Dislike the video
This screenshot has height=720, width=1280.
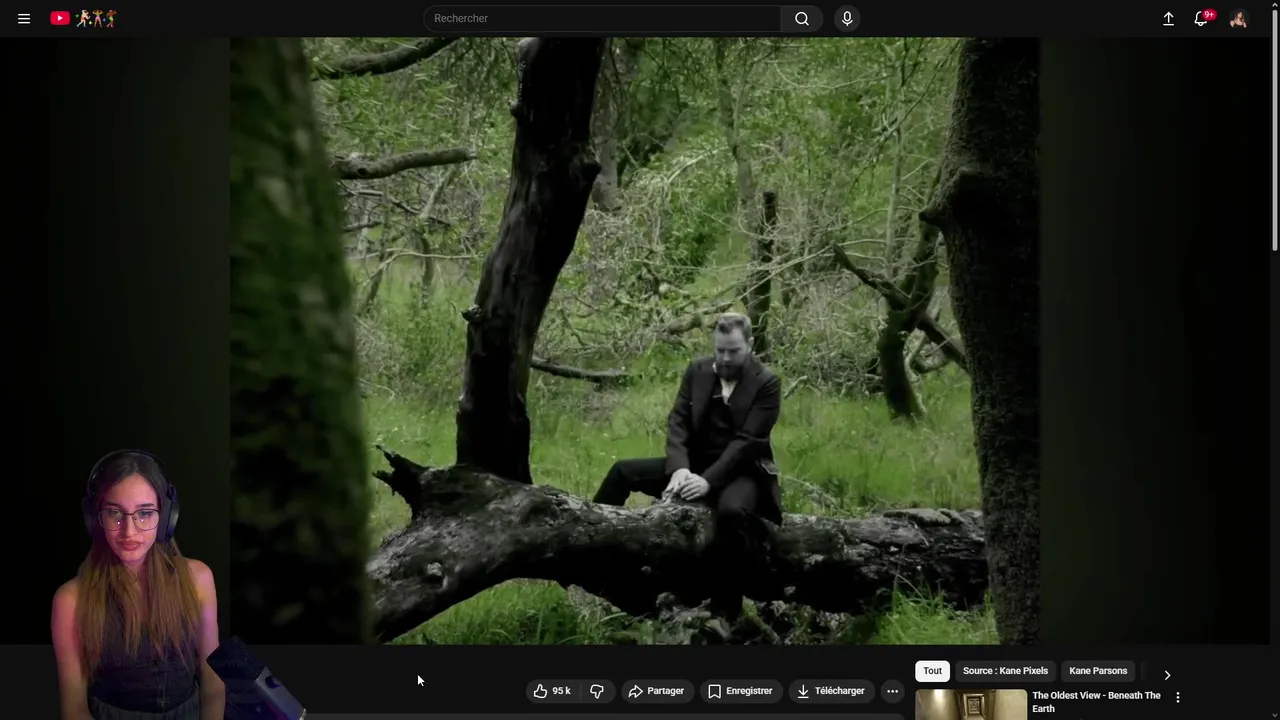(597, 691)
